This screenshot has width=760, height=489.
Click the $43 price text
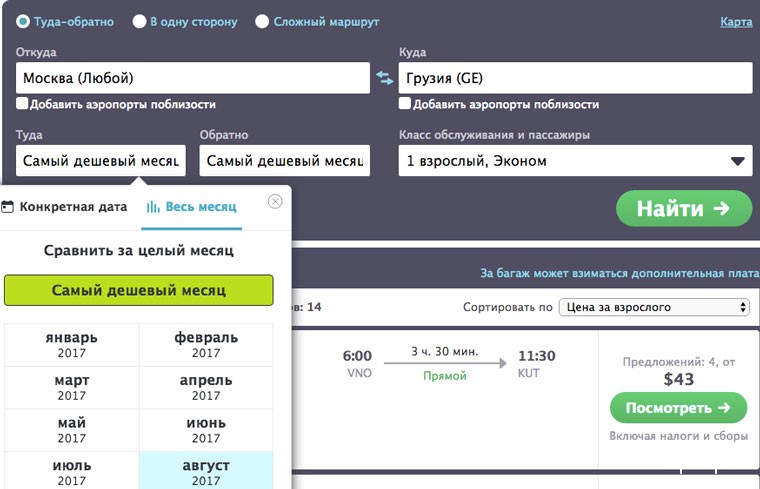(x=679, y=379)
